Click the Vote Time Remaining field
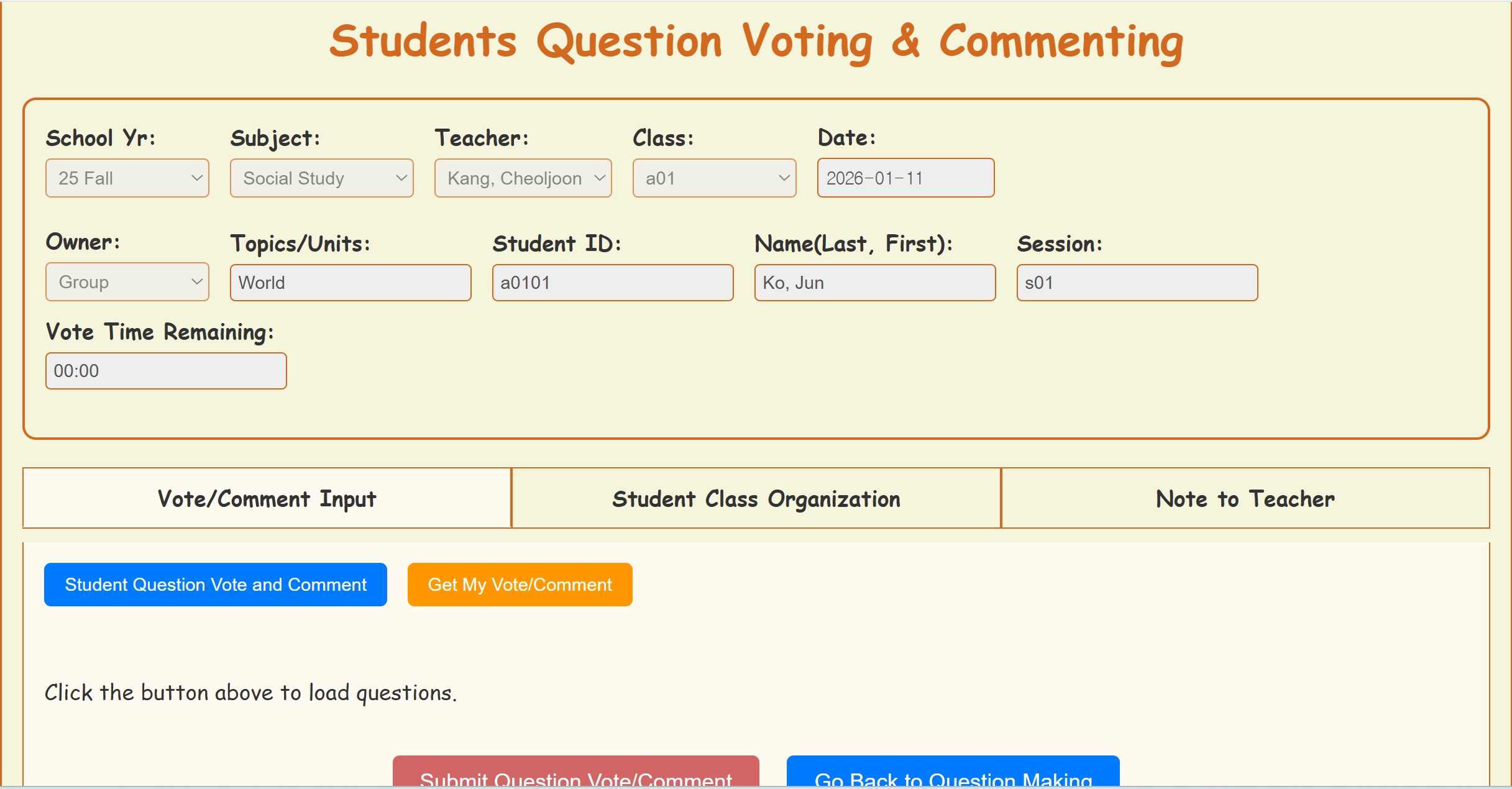Image resolution: width=1512 pixels, height=789 pixels. pyautogui.click(x=166, y=371)
